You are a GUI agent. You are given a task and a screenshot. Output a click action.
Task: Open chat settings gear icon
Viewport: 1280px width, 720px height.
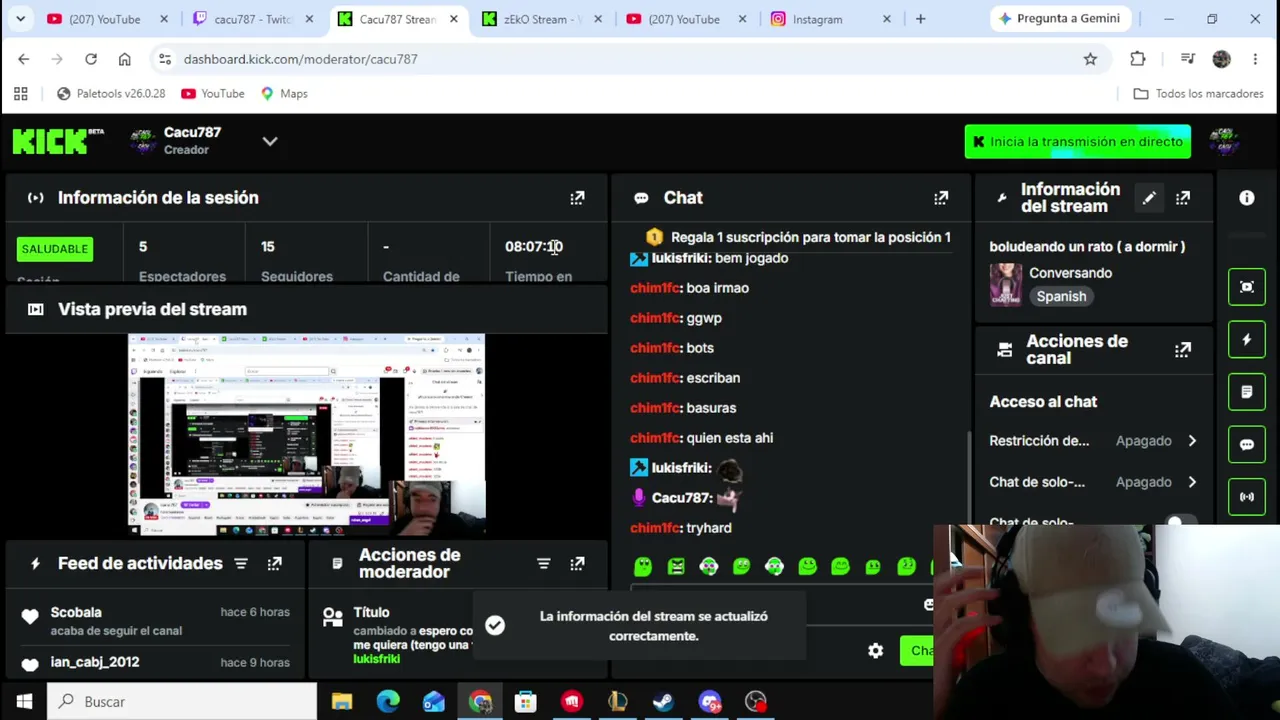(875, 651)
